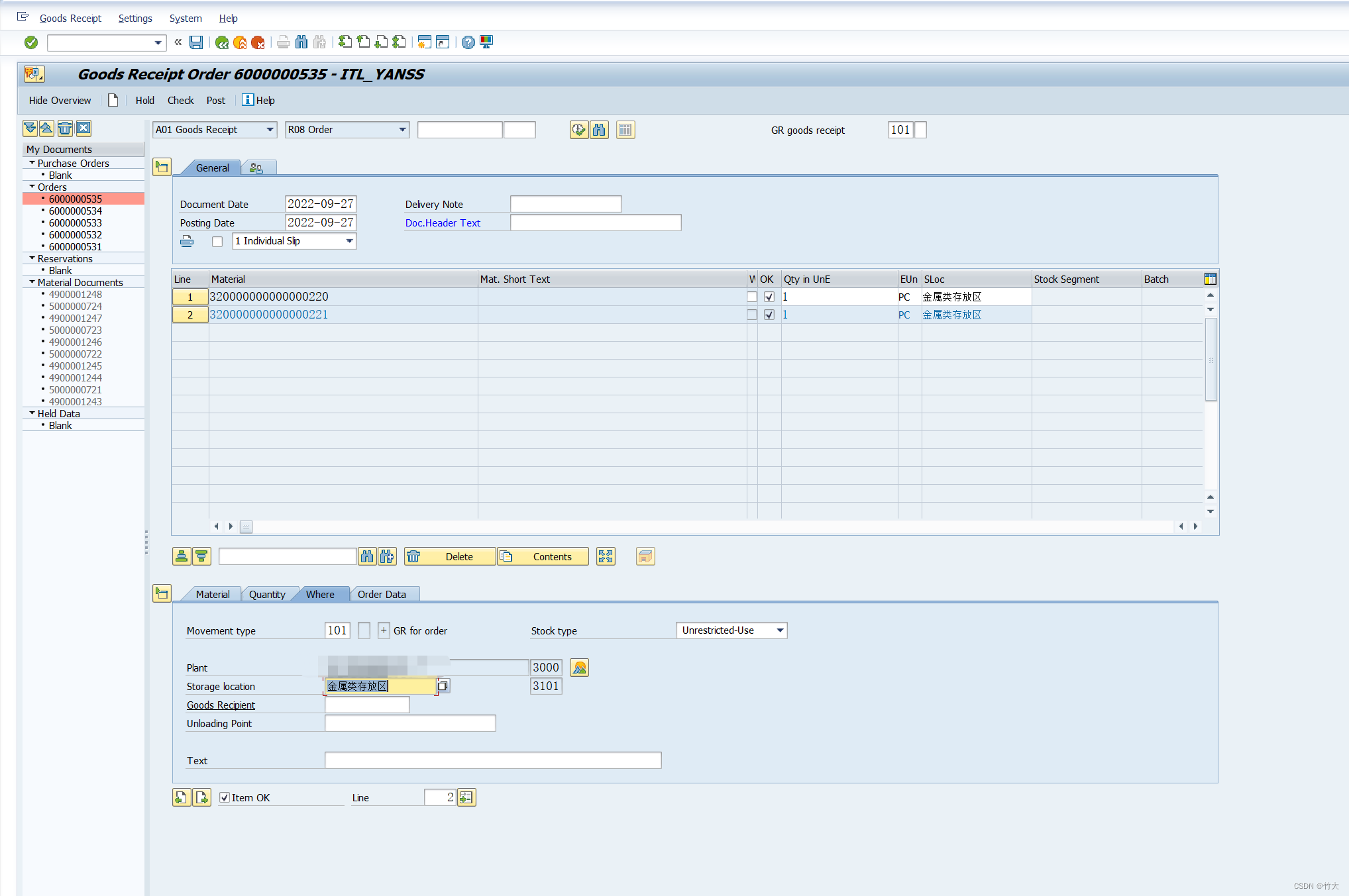Open the Settings menu
Image resolution: width=1349 pixels, height=896 pixels.
pyautogui.click(x=135, y=19)
